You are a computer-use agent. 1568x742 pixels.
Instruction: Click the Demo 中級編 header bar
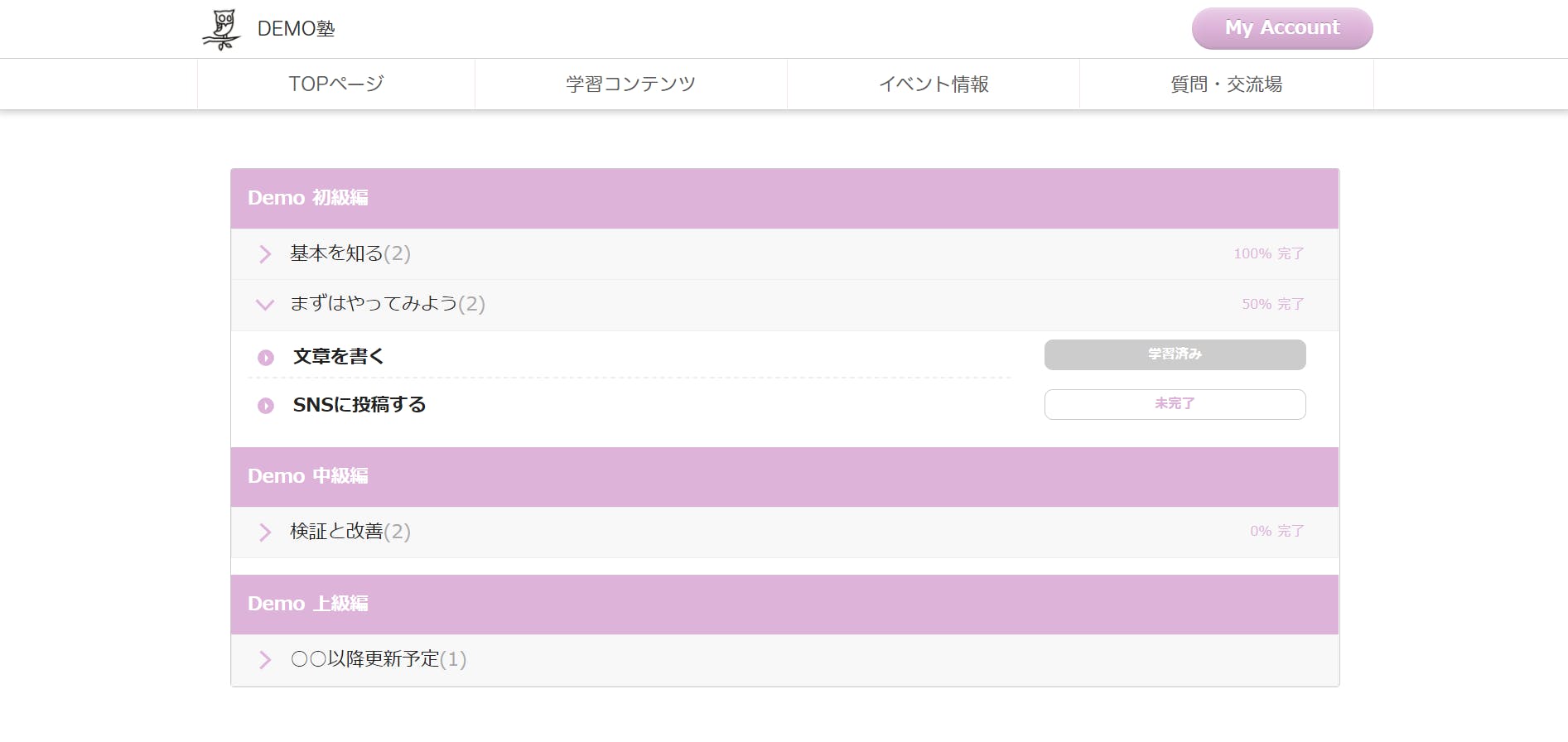click(x=784, y=477)
